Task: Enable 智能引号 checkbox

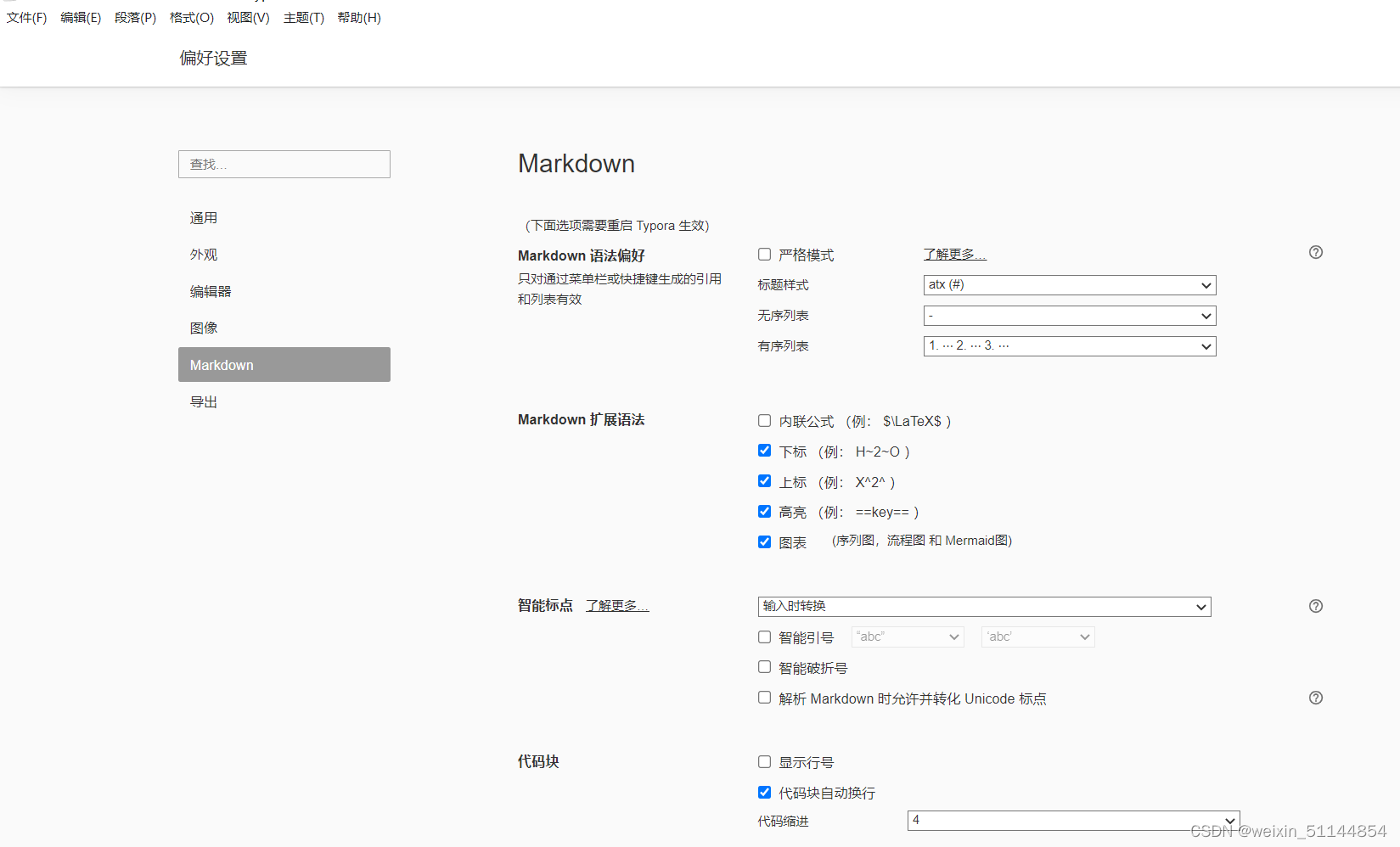Action: pos(764,637)
